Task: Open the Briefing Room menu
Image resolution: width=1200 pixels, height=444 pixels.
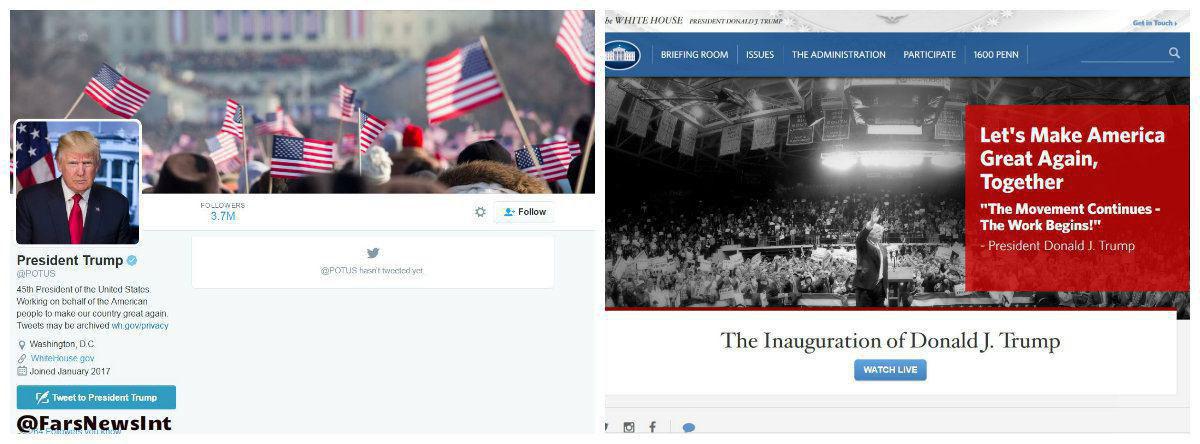Action: 695,55
